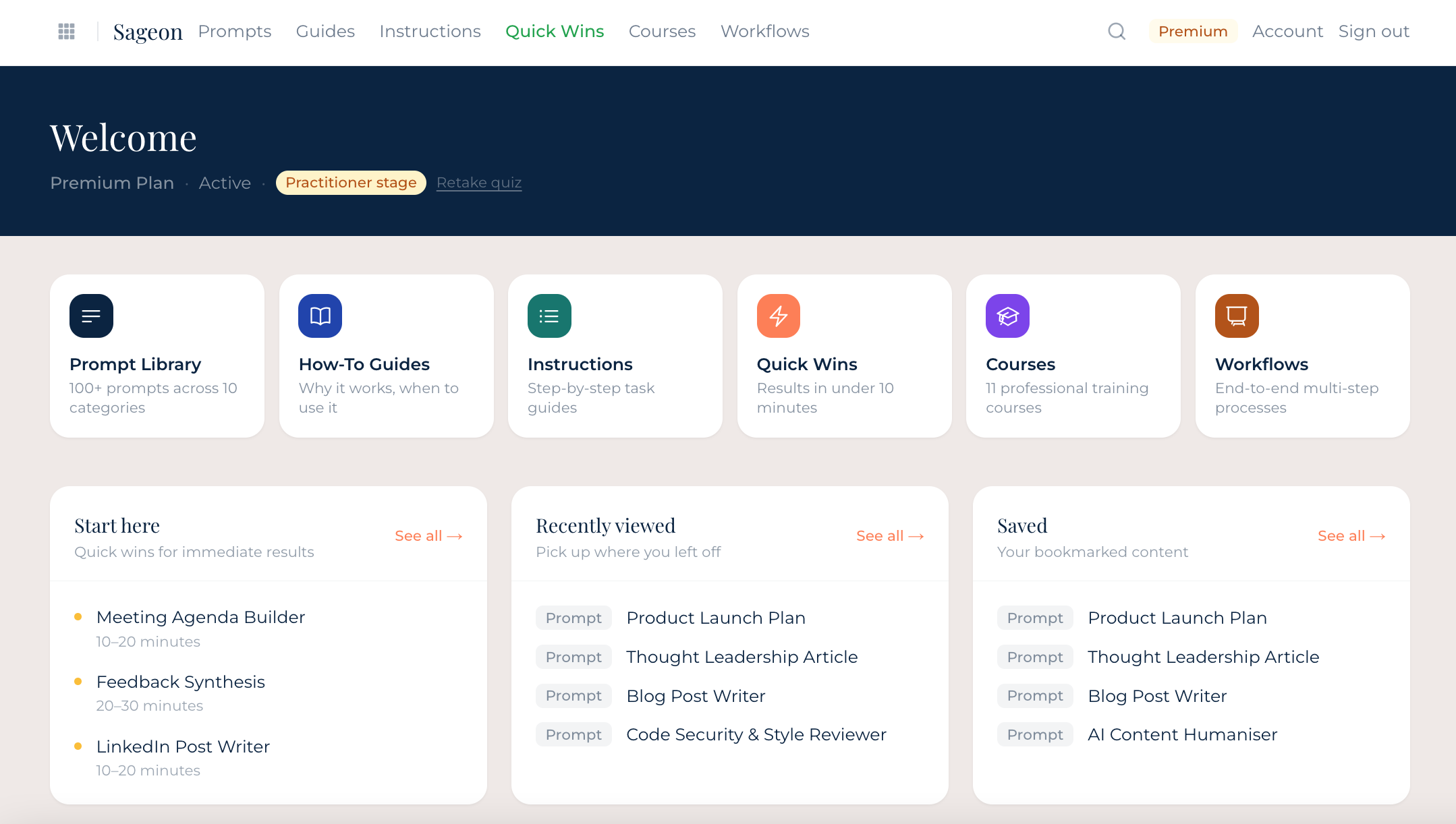
Task: See all in Recently viewed section
Action: coord(890,536)
